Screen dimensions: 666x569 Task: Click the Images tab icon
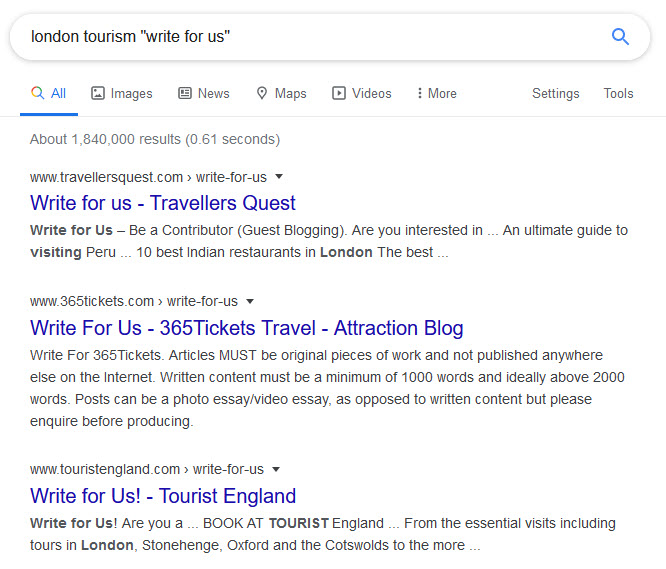[98, 93]
